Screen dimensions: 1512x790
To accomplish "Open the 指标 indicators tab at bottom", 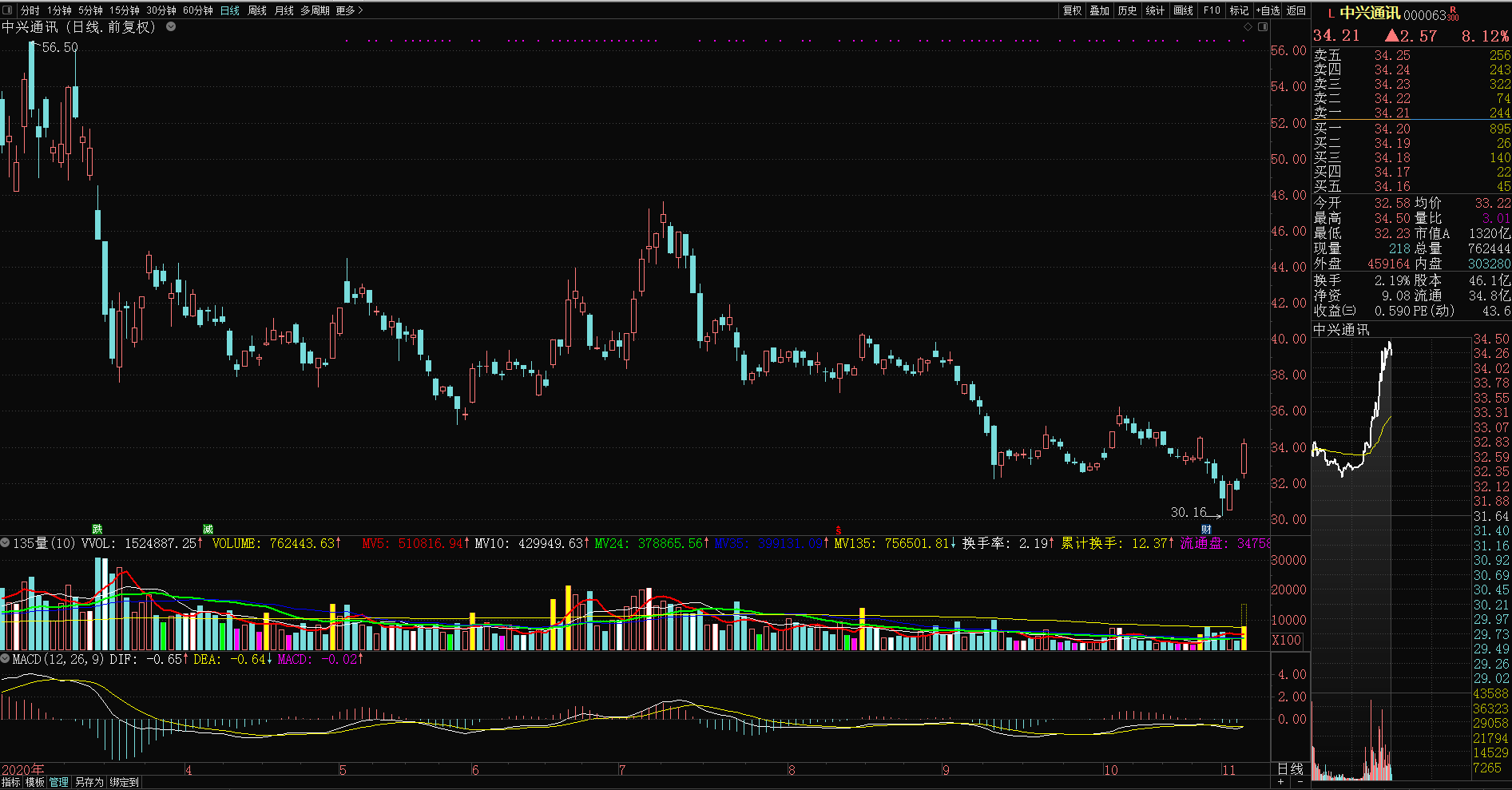I will 11,782.
